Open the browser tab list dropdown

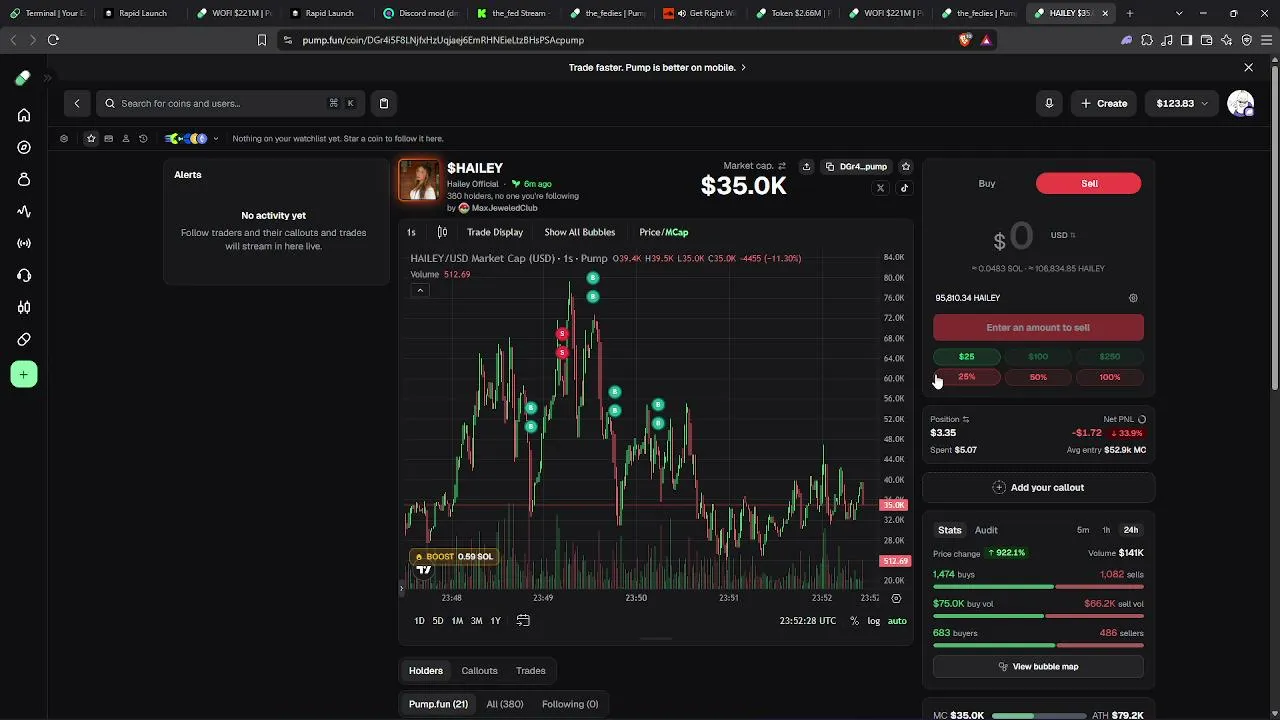pos(1179,13)
